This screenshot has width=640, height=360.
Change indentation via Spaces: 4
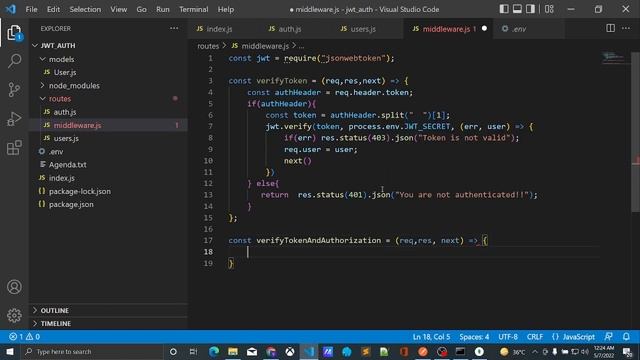[474, 337]
